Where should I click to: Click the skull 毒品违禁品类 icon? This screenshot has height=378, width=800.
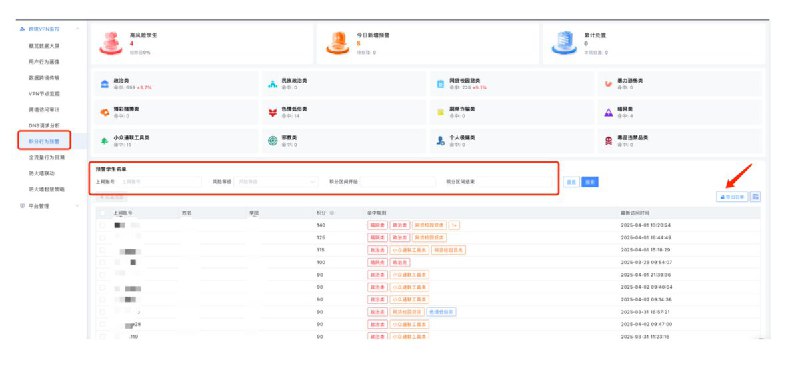(608, 141)
